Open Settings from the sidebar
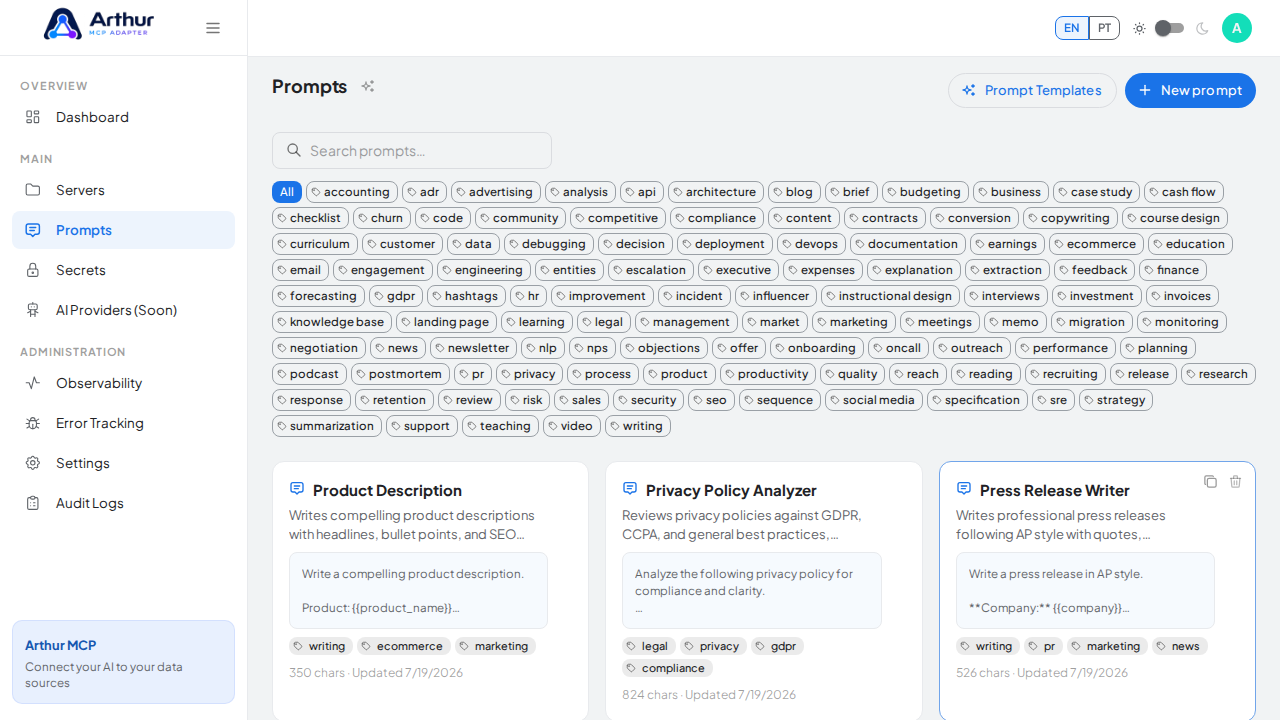The height and width of the screenshot is (720, 1280). 123,463
